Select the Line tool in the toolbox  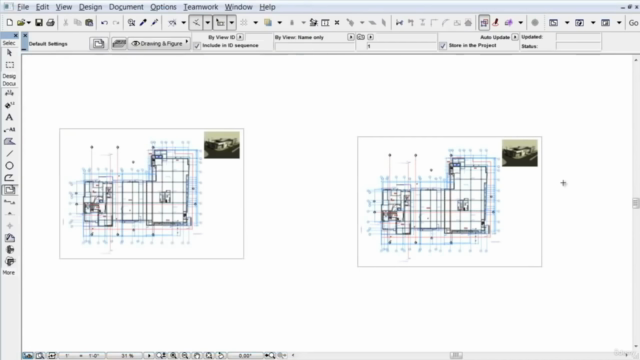tap(9, 153)
